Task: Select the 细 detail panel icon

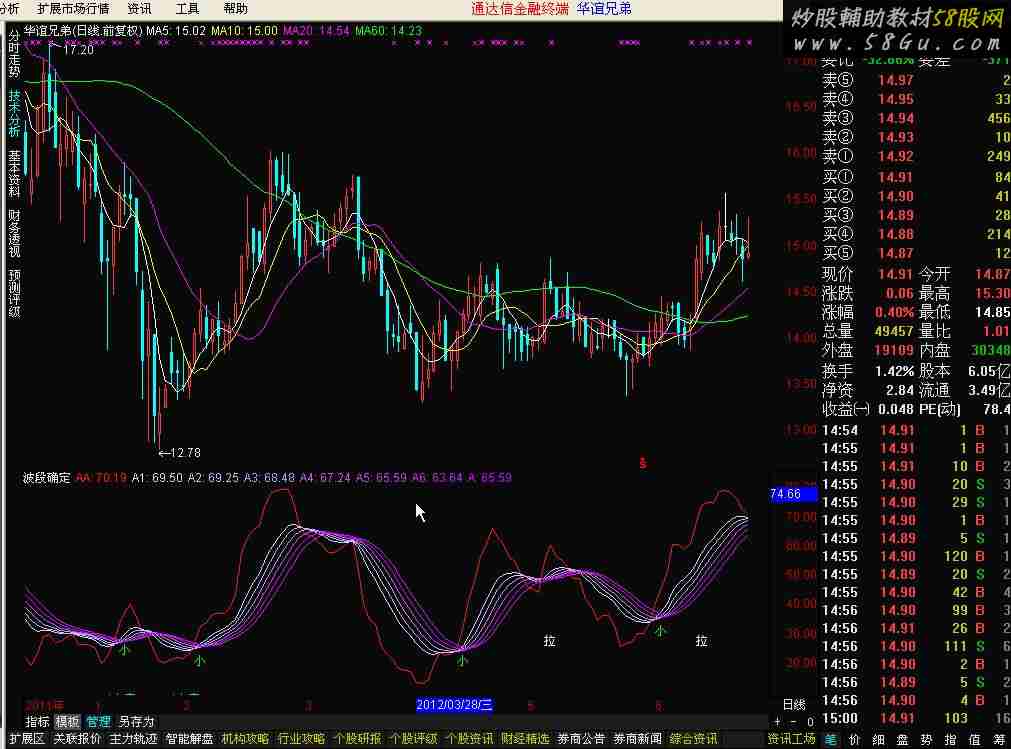Action: (x=880, y=740)
